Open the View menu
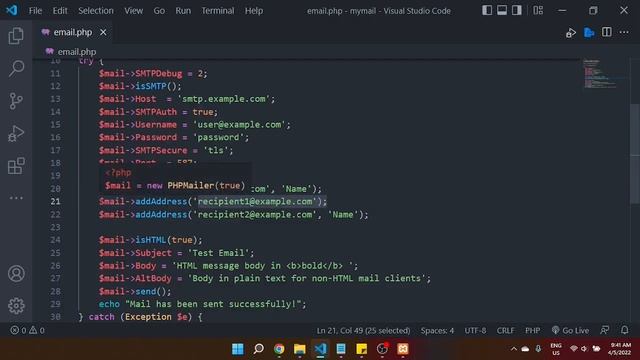The width and height of the screenshot is (640, 360). click(133, 11)
